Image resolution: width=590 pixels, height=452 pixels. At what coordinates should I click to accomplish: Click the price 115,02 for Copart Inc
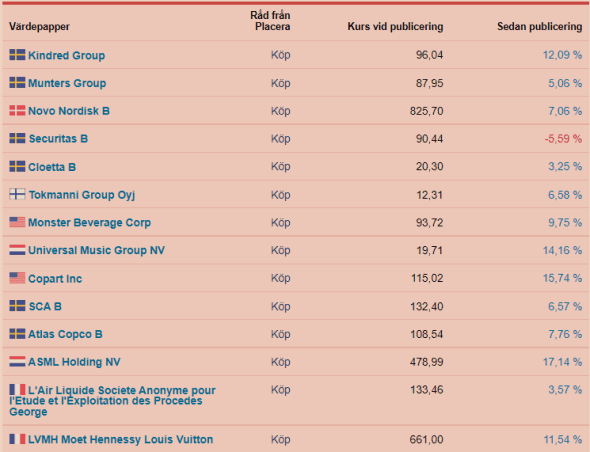[427, 278]
